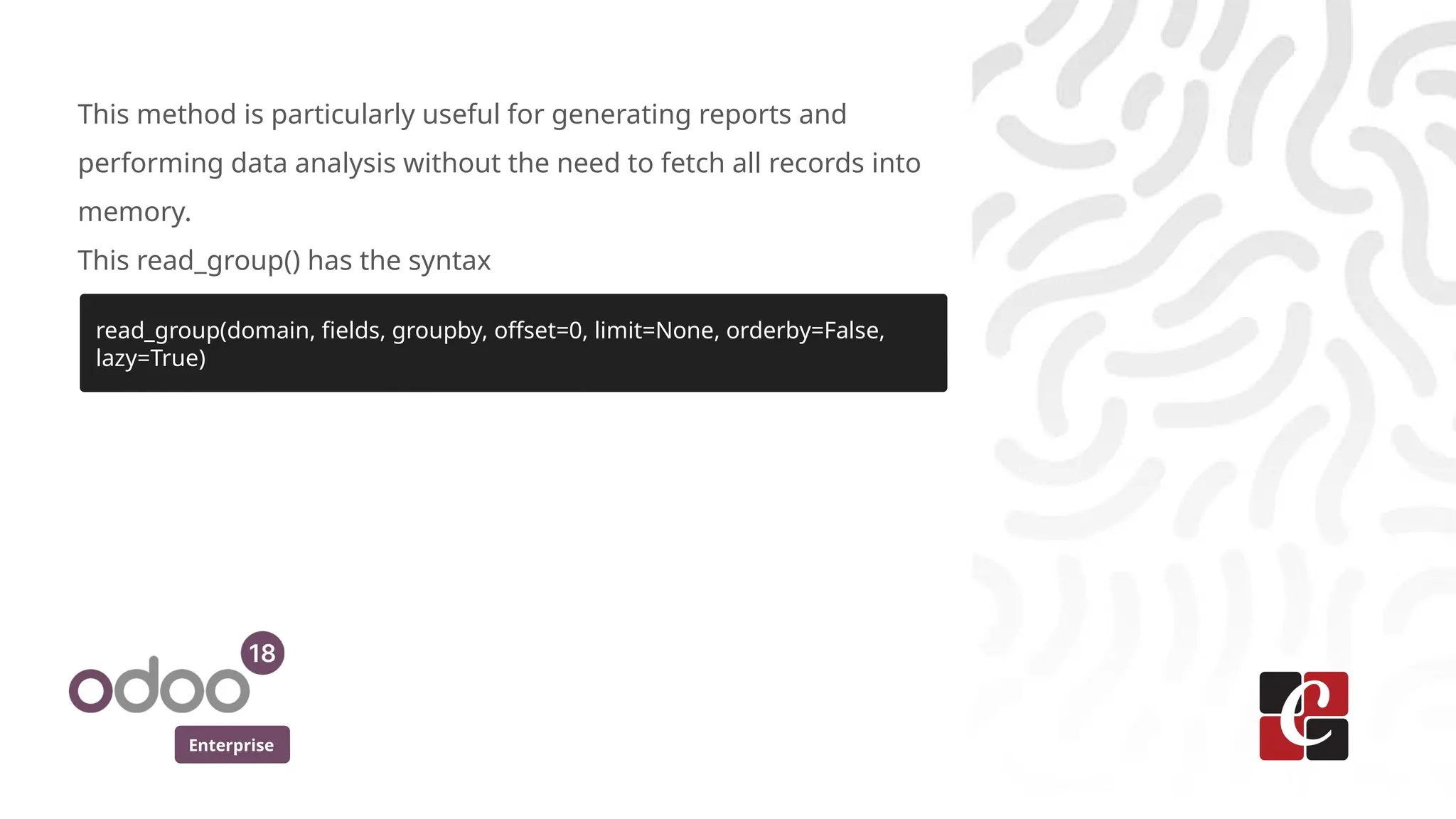The width and height of the screenshot is (1456, 819).
Task: Click the word 'memory.' in the paragraph
Action: 134,212
